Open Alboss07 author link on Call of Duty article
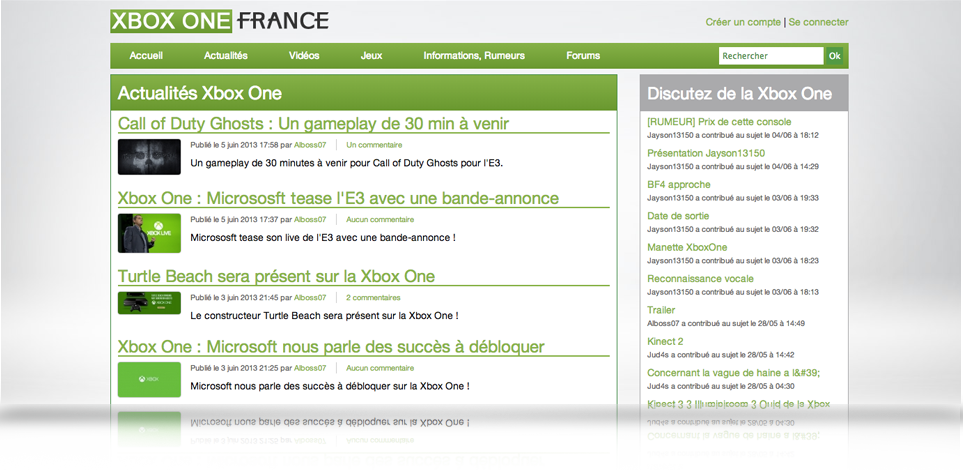Screen dimensions: 963x470 point(310,145)
